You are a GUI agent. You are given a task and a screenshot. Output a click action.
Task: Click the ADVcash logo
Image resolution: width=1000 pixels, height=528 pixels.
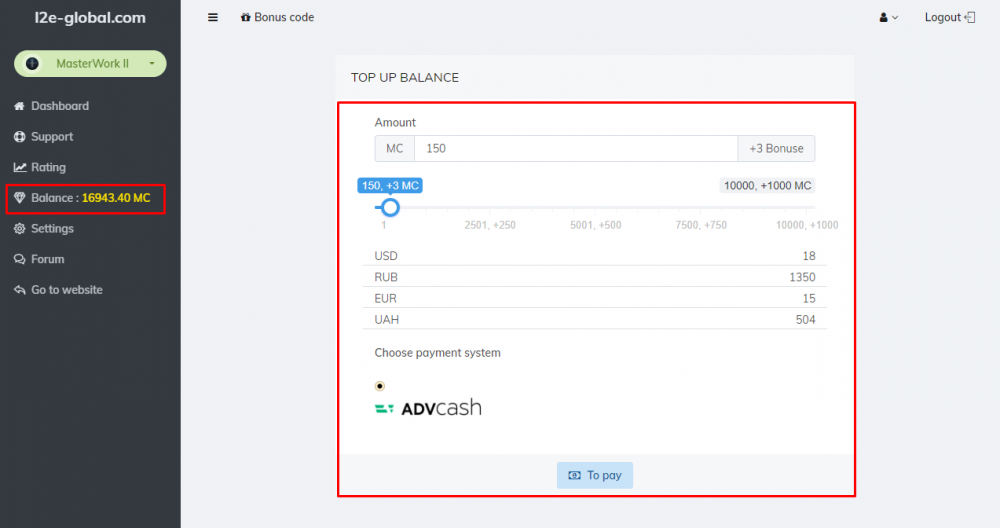point(428,408)
